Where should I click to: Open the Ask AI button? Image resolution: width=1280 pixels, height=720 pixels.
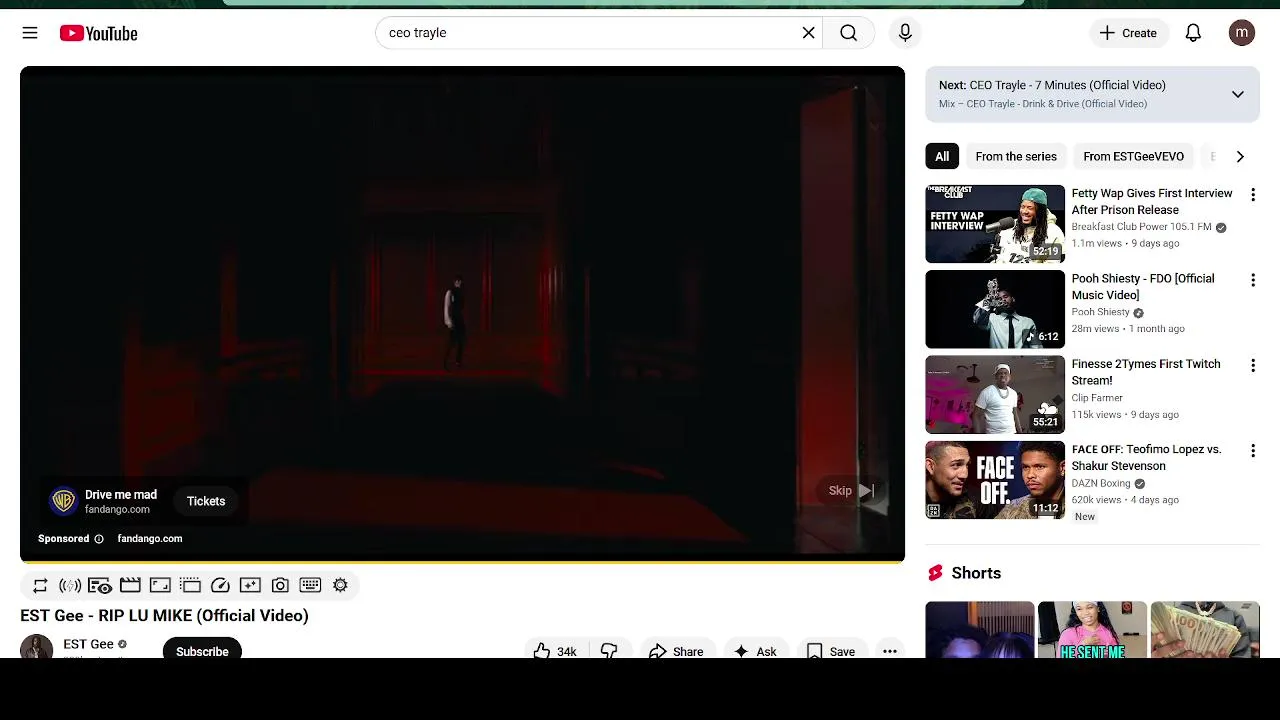755,650
